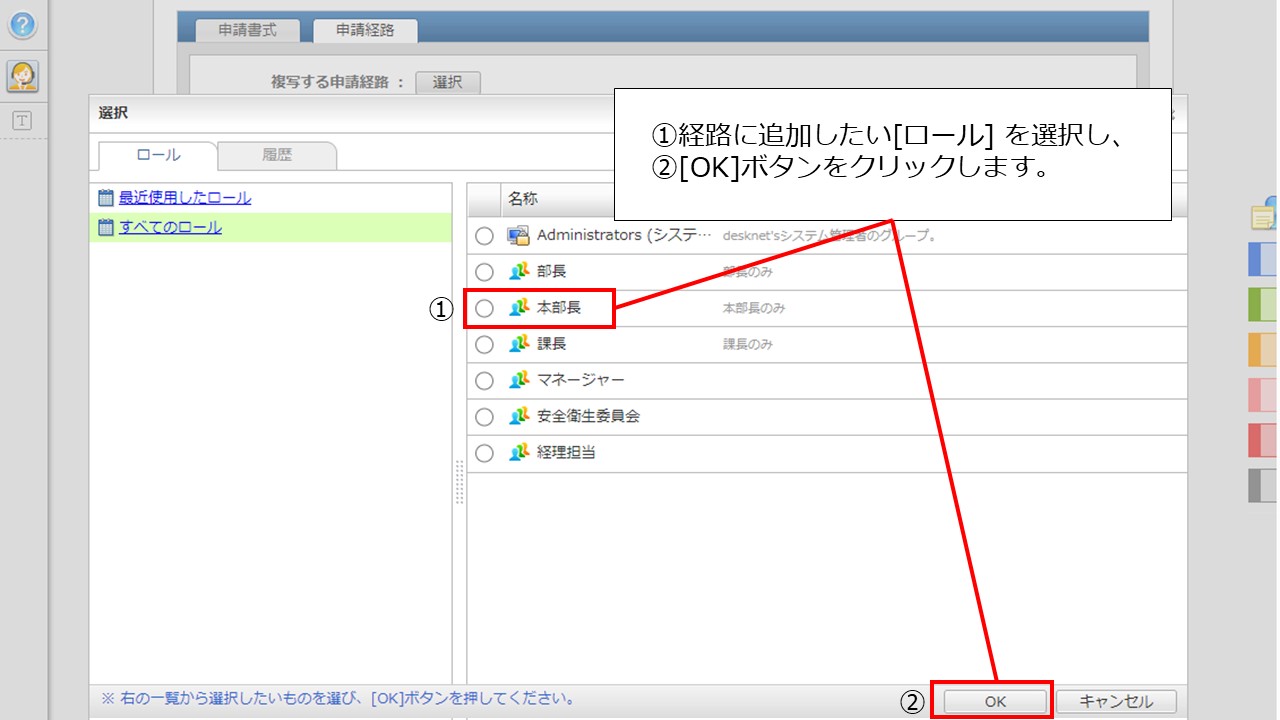Screen dimensions: 1280x720
Task: Click the blue help question mark icon
Action: click(x=23, y=25)
